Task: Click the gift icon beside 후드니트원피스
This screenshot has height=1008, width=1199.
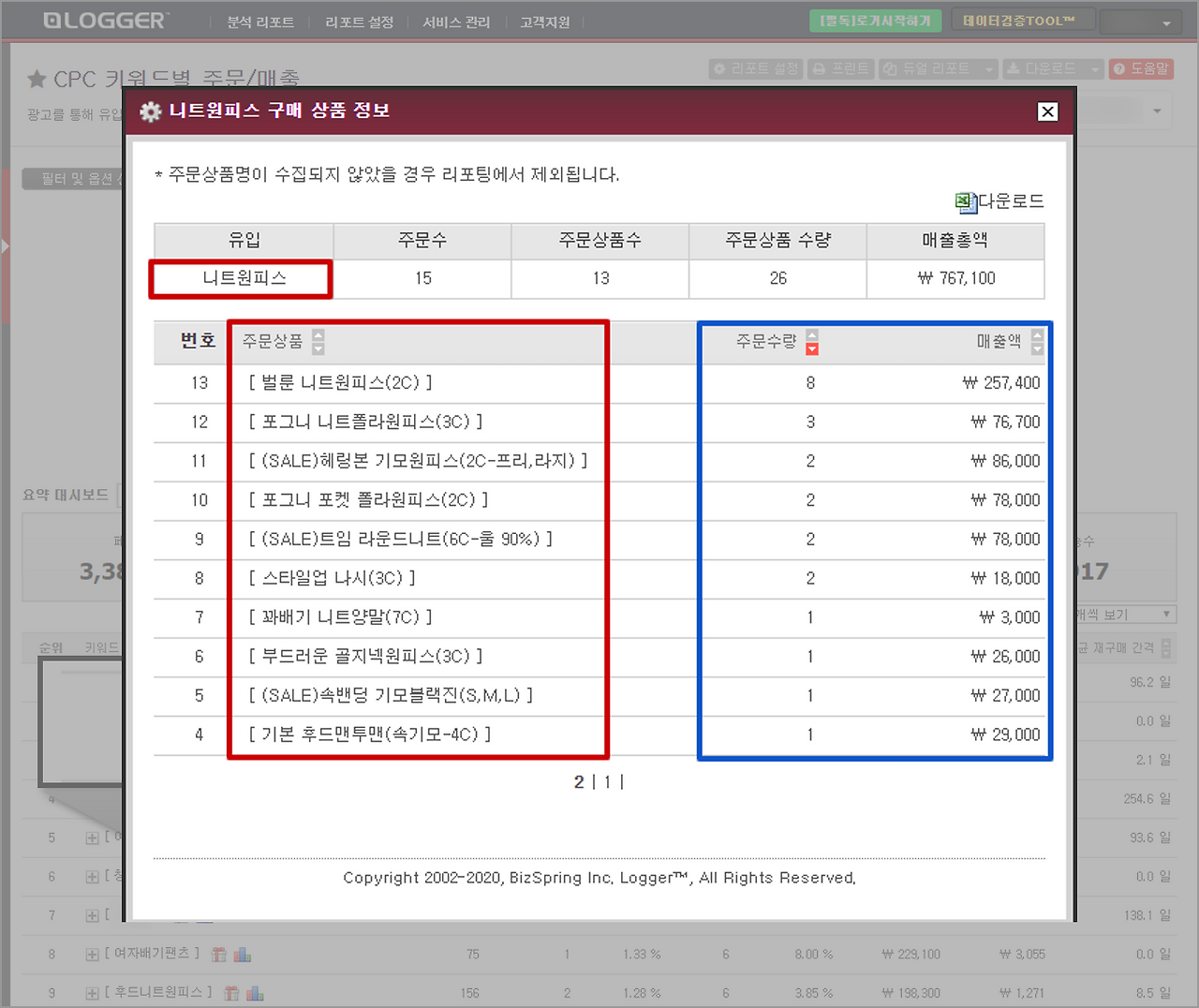Action: (x=230, y=992)
